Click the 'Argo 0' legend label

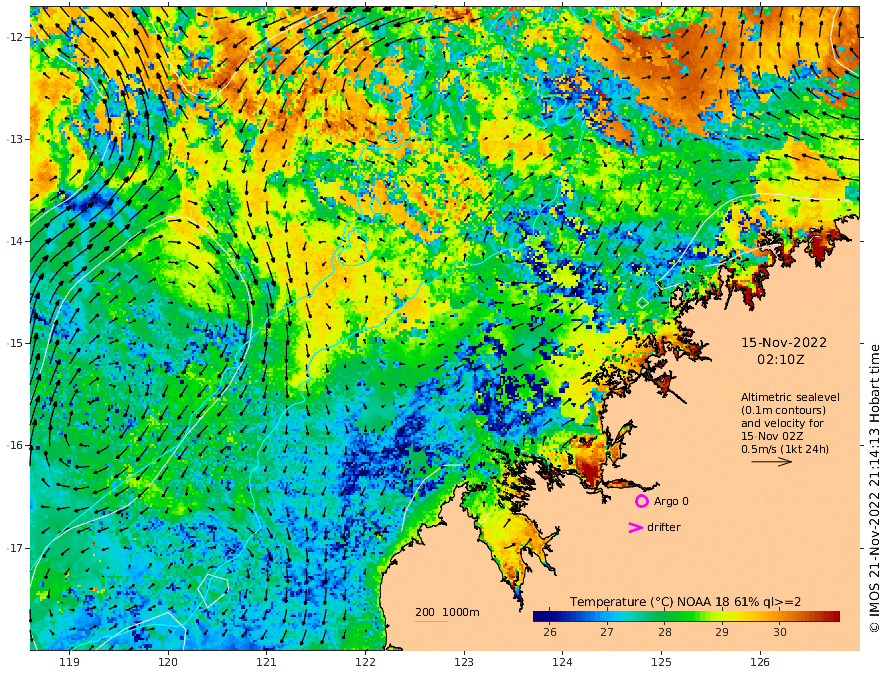[x=671, y=501]
